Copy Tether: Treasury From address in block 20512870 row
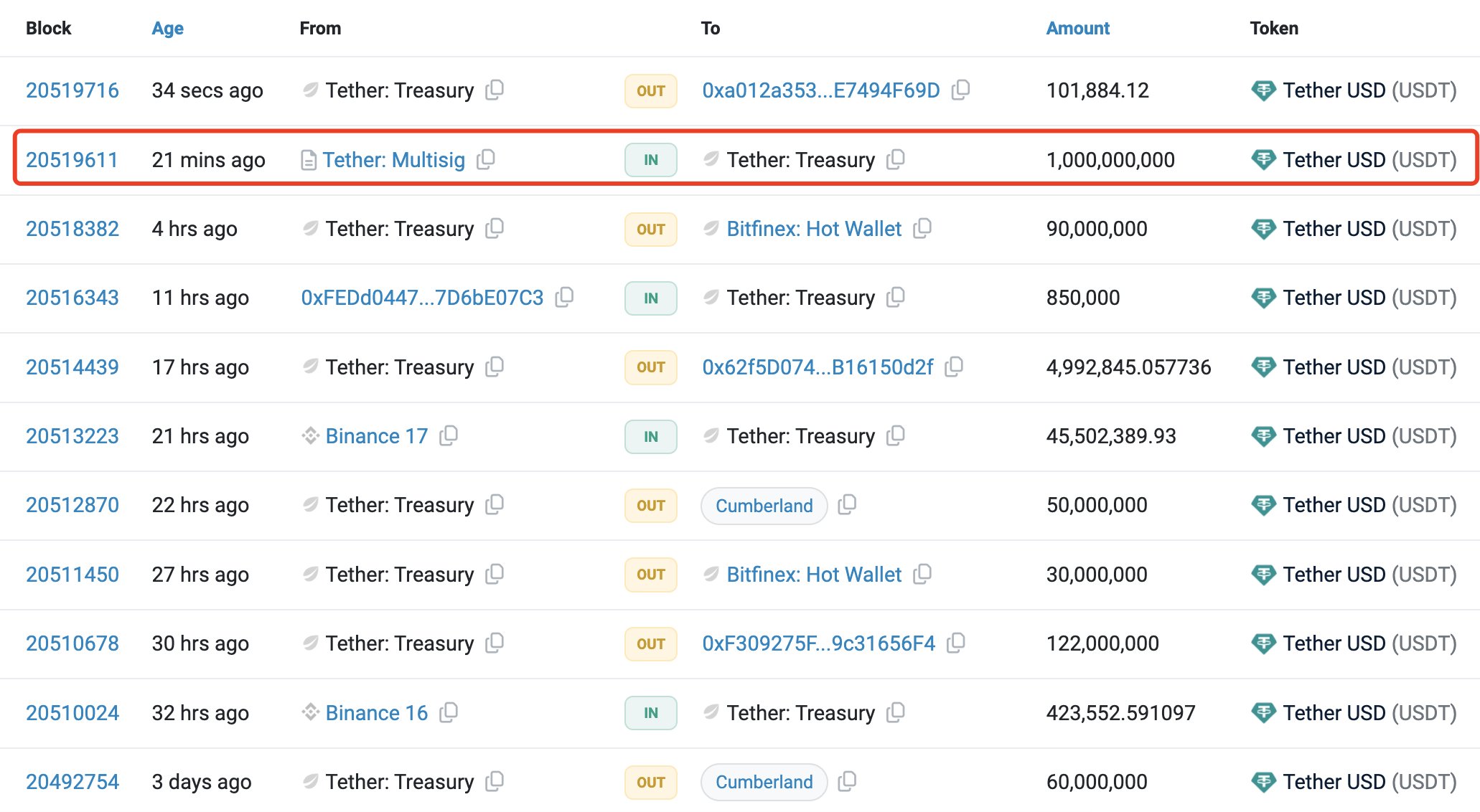 pos(495,504)
